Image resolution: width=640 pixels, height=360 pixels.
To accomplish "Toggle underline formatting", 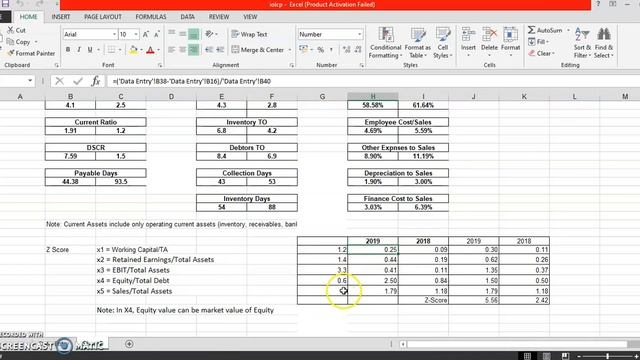I will click(90, 50).
